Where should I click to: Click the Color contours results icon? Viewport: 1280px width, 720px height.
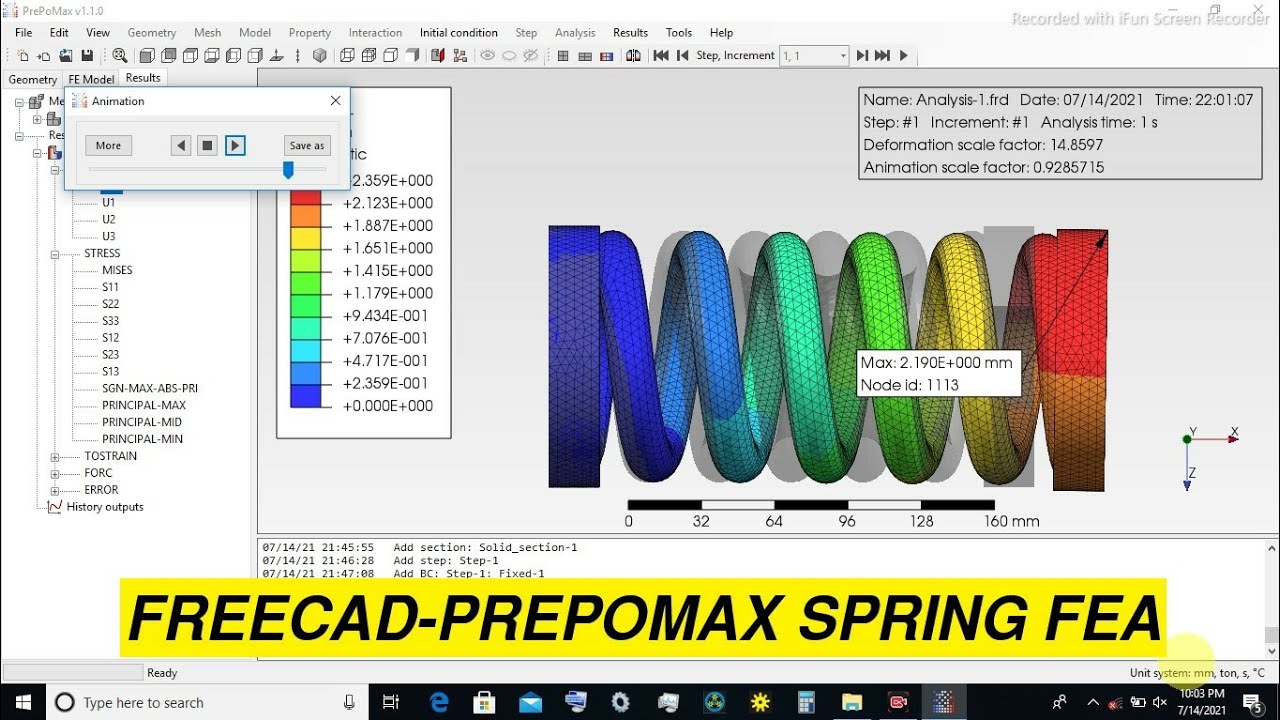(606, 56)
